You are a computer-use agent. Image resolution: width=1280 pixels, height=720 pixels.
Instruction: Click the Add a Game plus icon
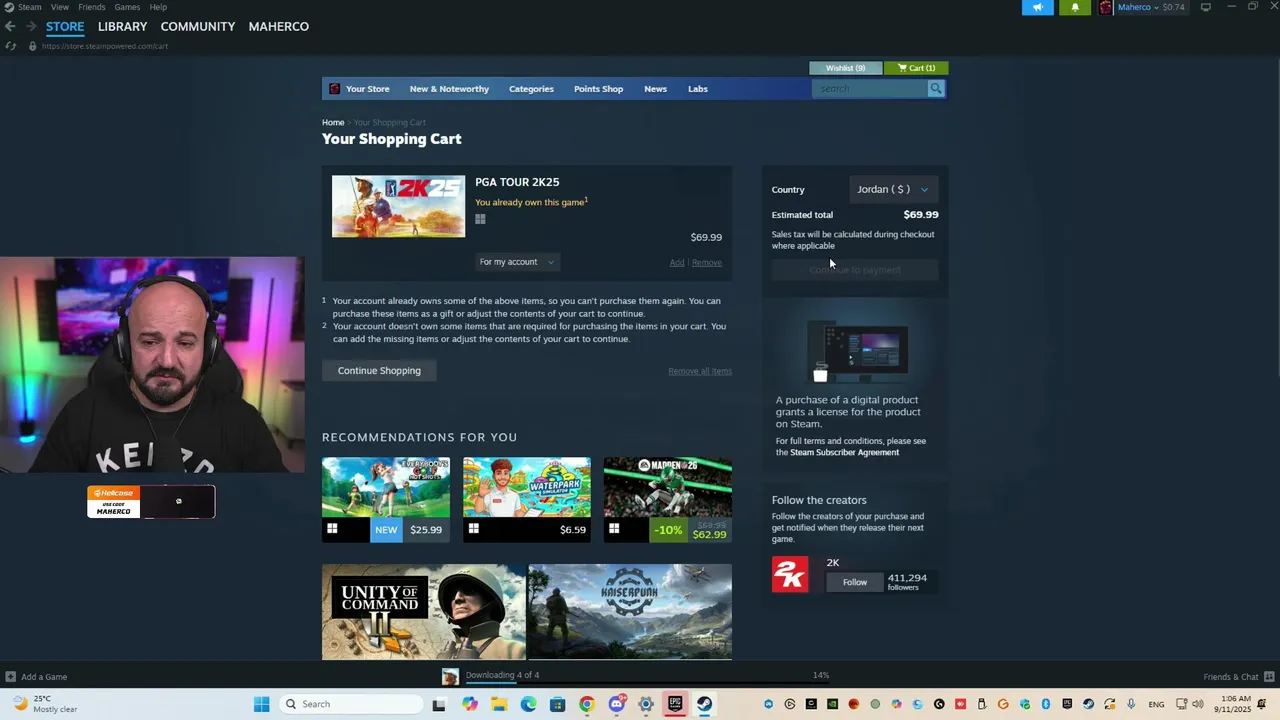pyautogui.click(x=10, y=677)
